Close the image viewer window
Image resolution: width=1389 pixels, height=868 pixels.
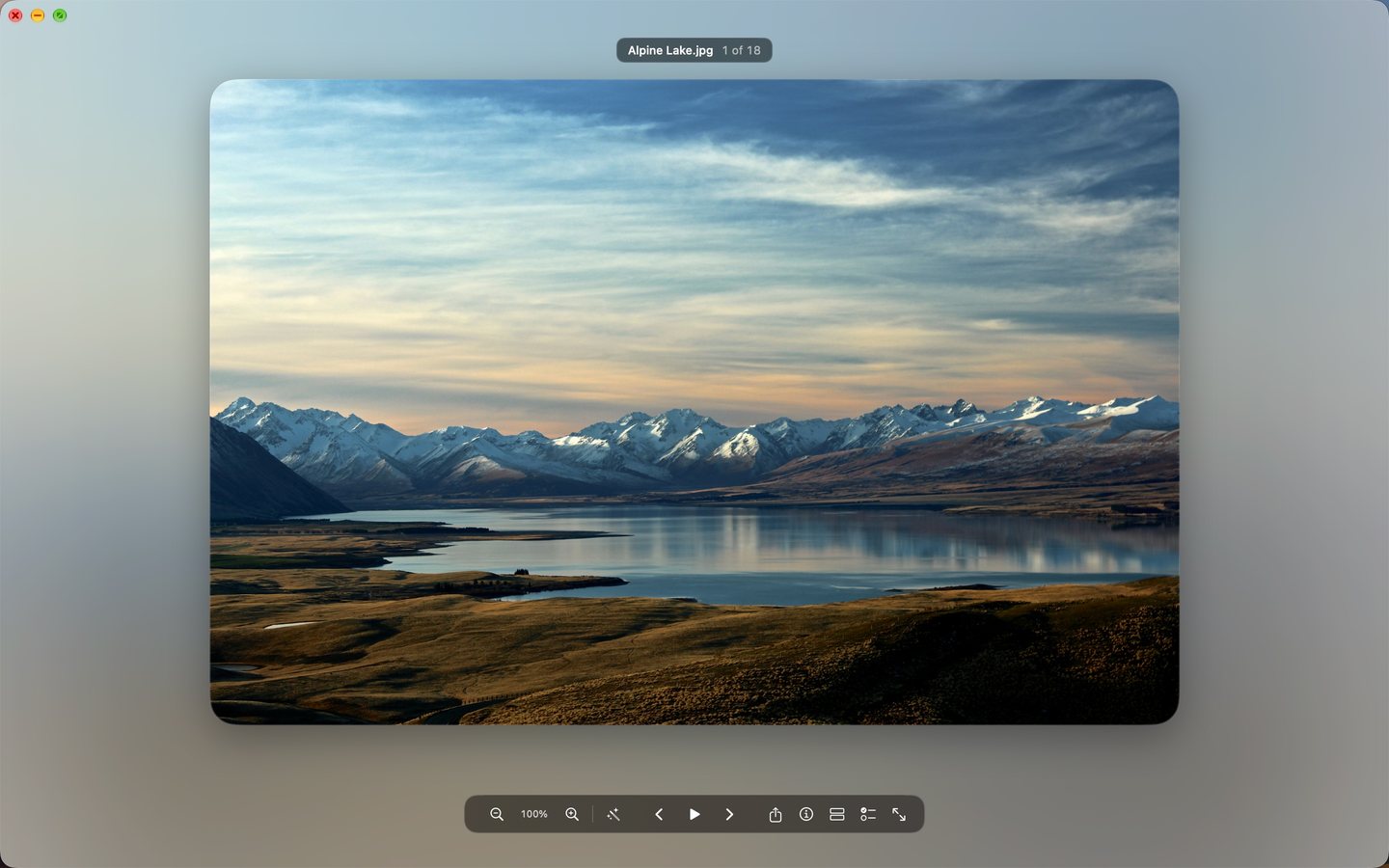[x=15, y=15]
